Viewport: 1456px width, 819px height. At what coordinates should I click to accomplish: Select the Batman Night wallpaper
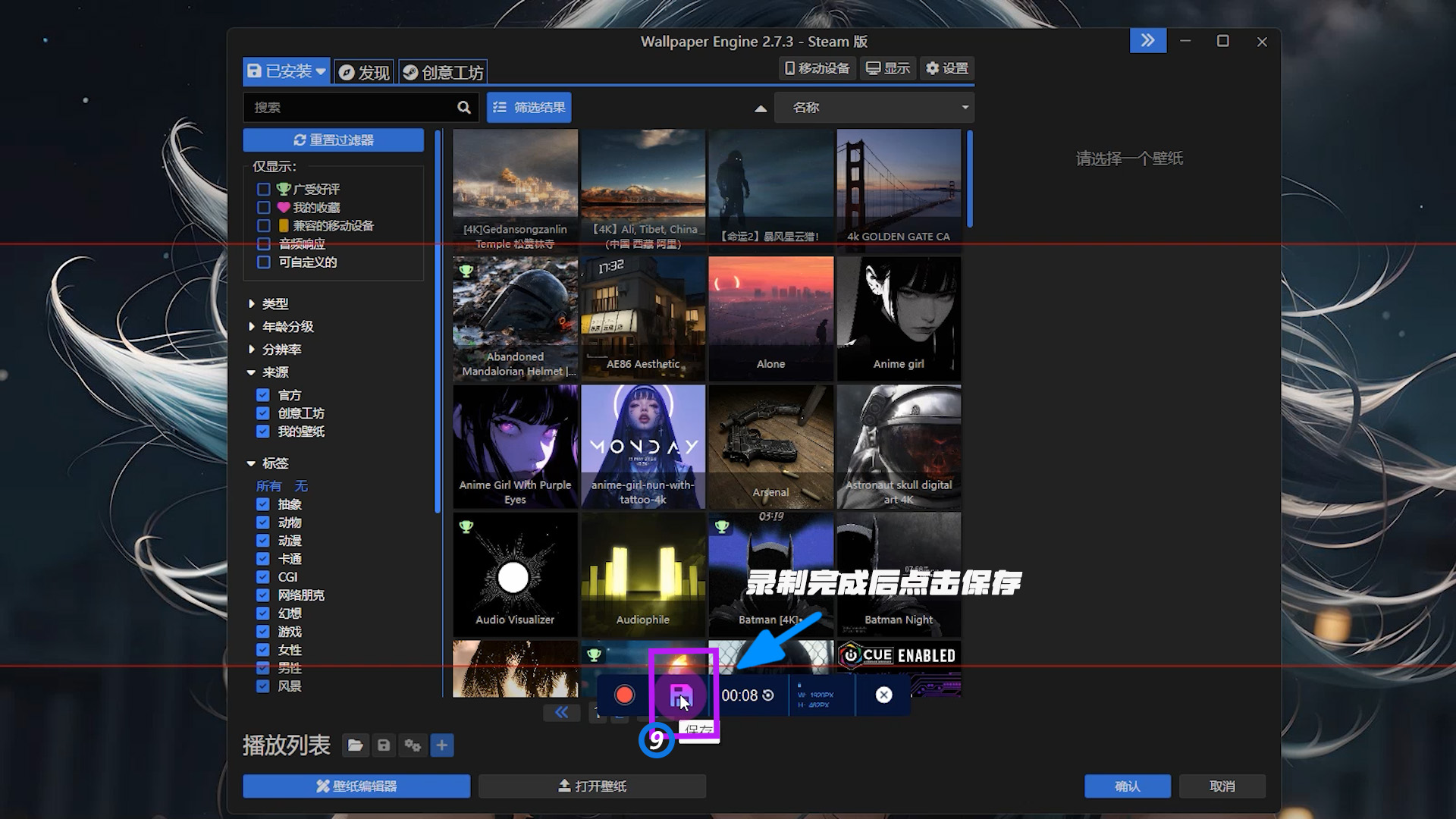point(899,575)
